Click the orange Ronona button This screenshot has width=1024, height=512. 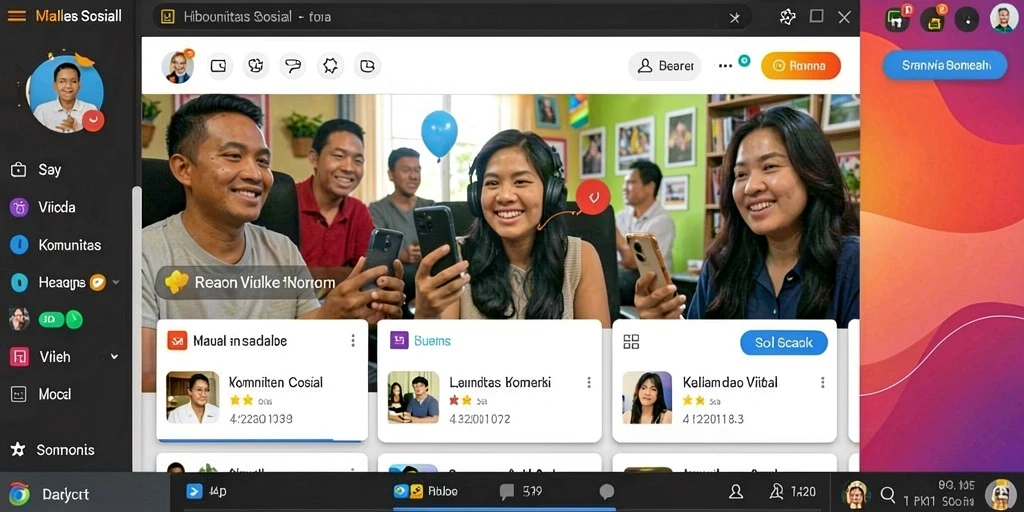point(801,66)
